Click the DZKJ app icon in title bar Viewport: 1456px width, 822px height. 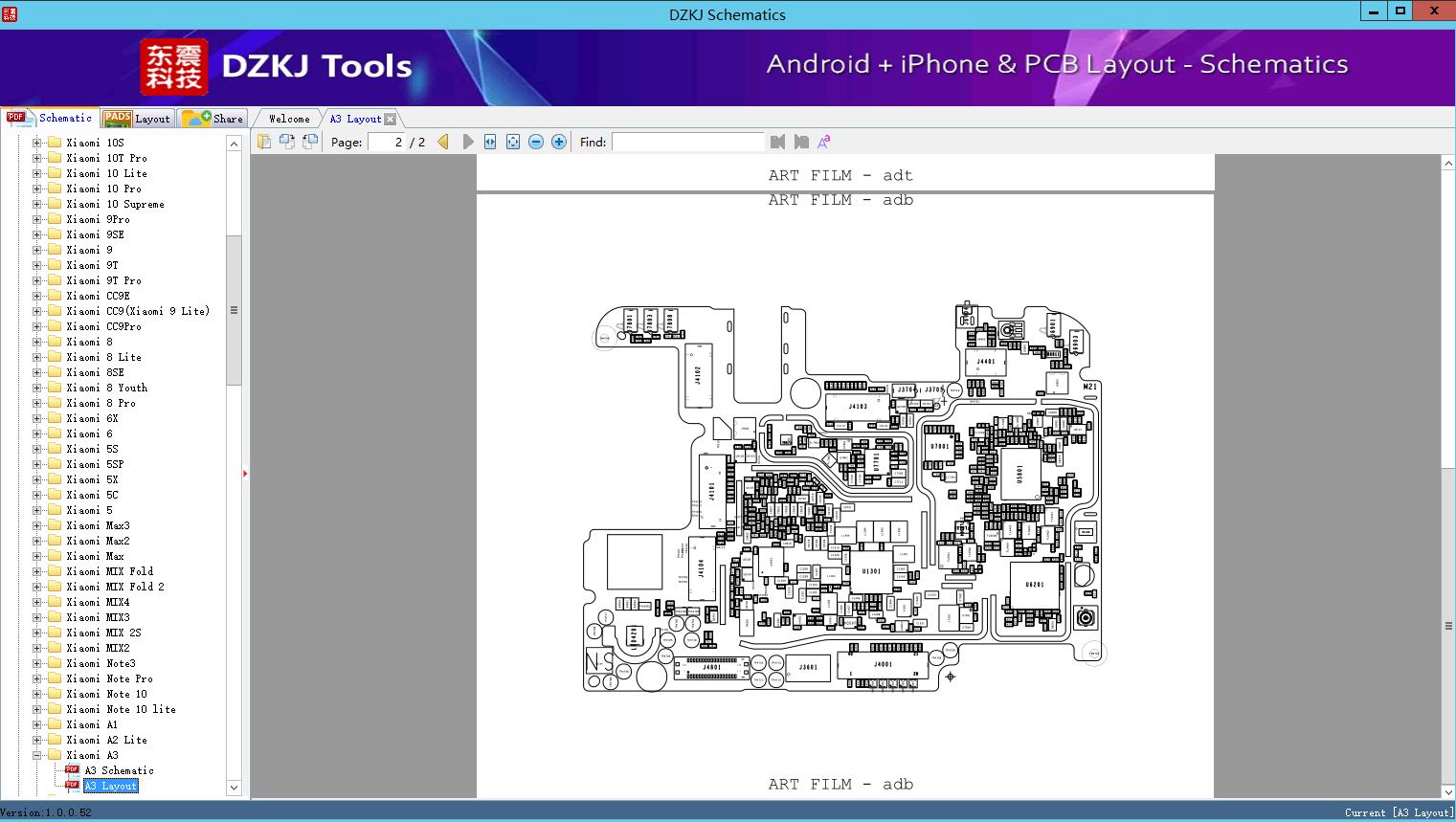coord(10,13)
